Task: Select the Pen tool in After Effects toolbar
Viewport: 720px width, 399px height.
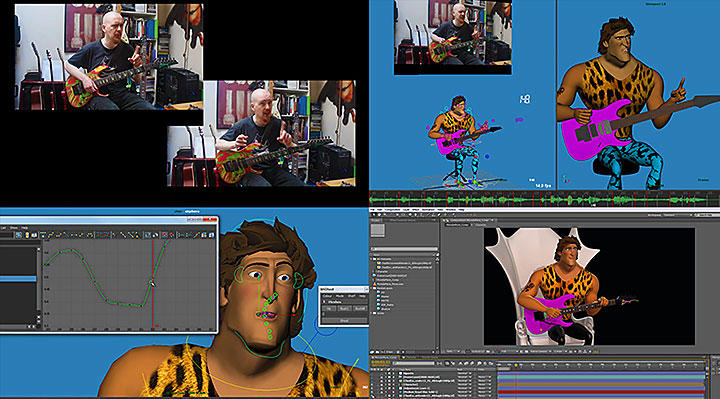Action: (x=416, y=214)
